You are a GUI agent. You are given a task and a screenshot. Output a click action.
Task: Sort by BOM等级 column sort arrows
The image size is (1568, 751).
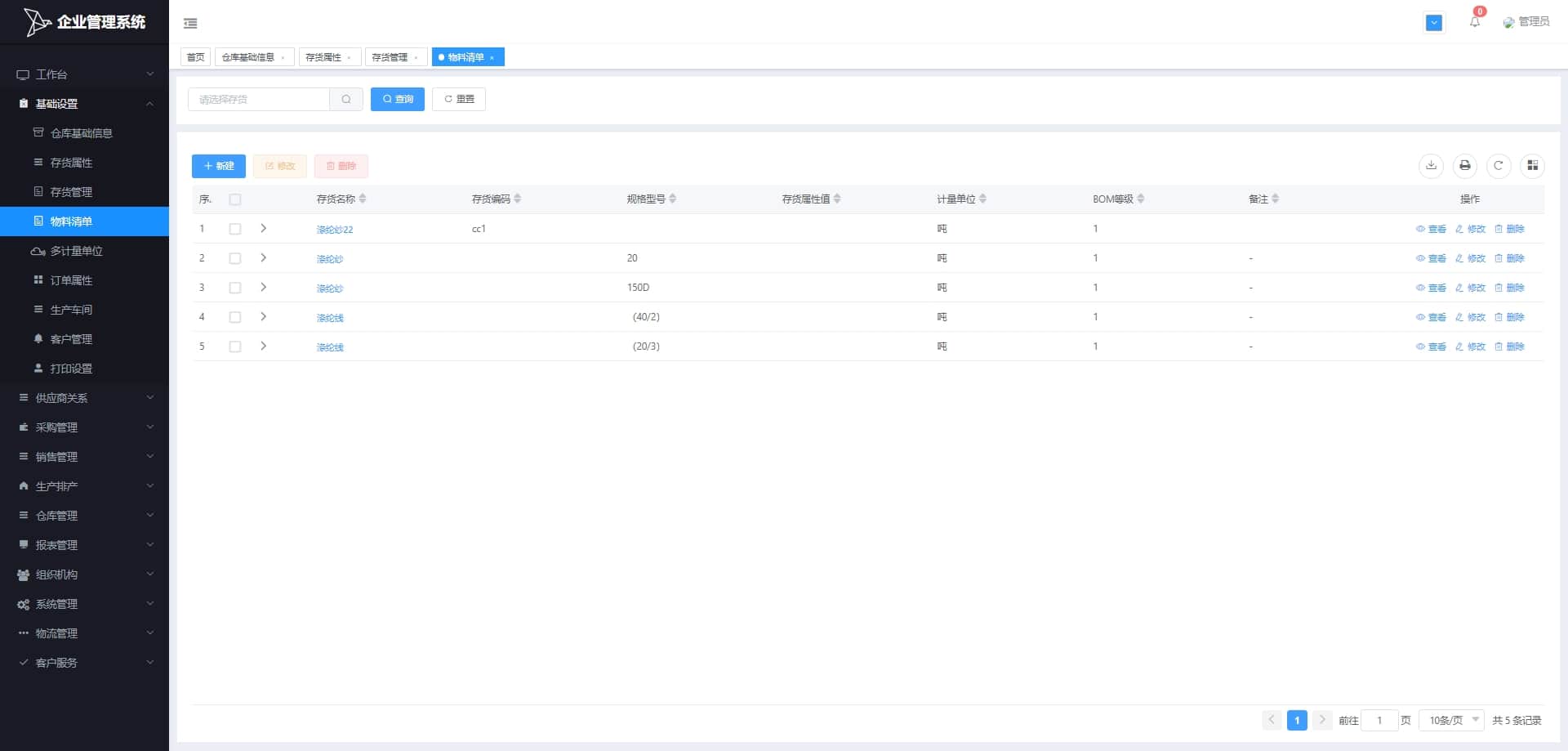pyautogui.click(x=1141, y=199)
